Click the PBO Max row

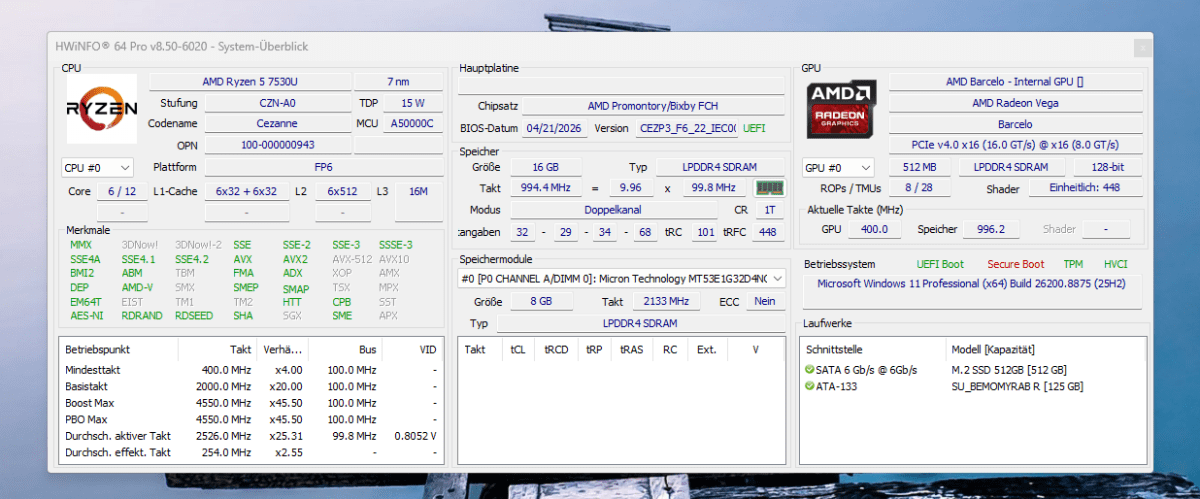pos(251,419)
